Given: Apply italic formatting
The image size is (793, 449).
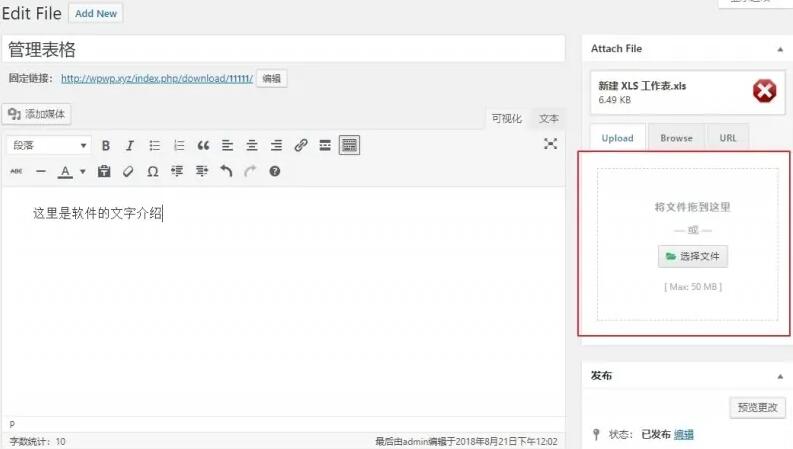Looking at the screenshot, I should (x=129, y=146).
